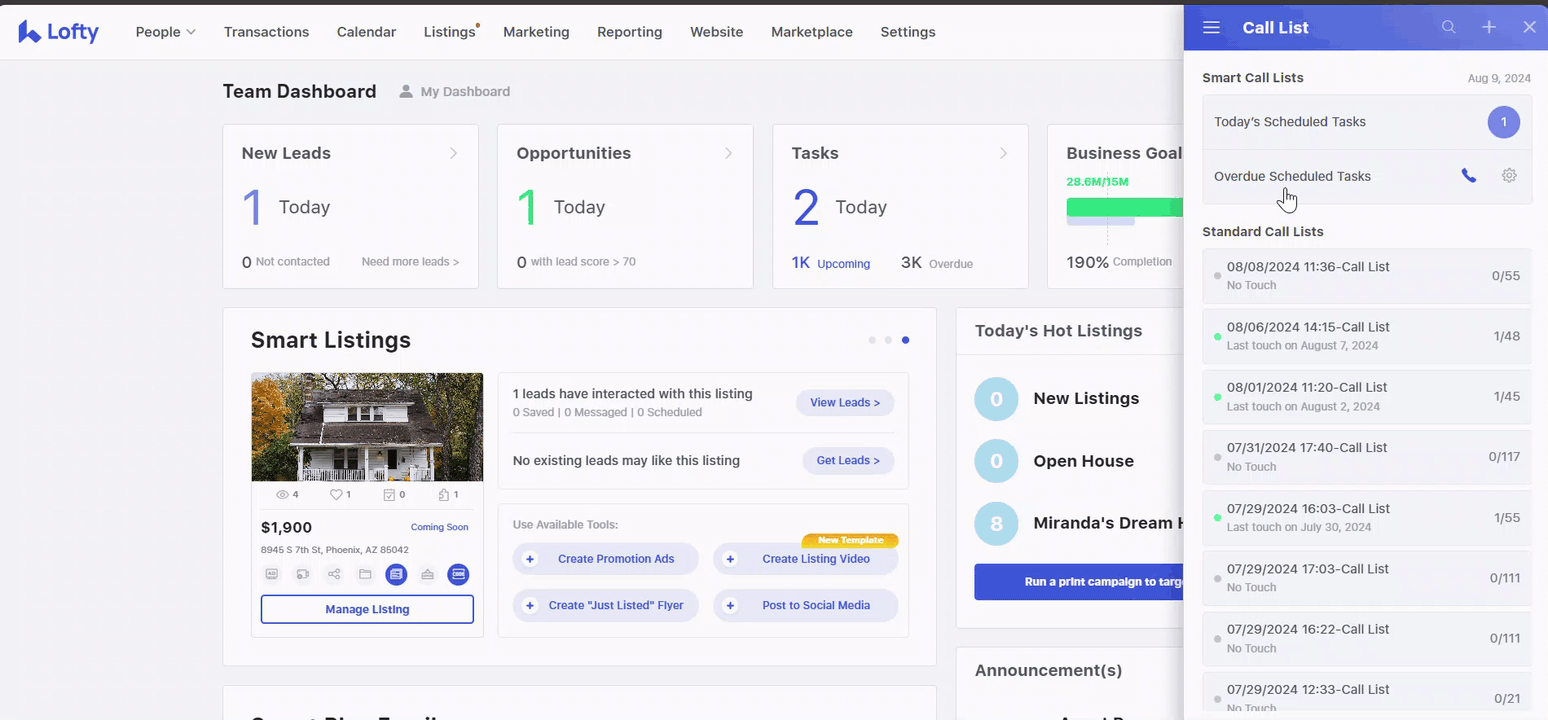The image size is (1548, 720).
Task: Open Today's Scheduled Tasks smart list
Action: [1367, 122]
